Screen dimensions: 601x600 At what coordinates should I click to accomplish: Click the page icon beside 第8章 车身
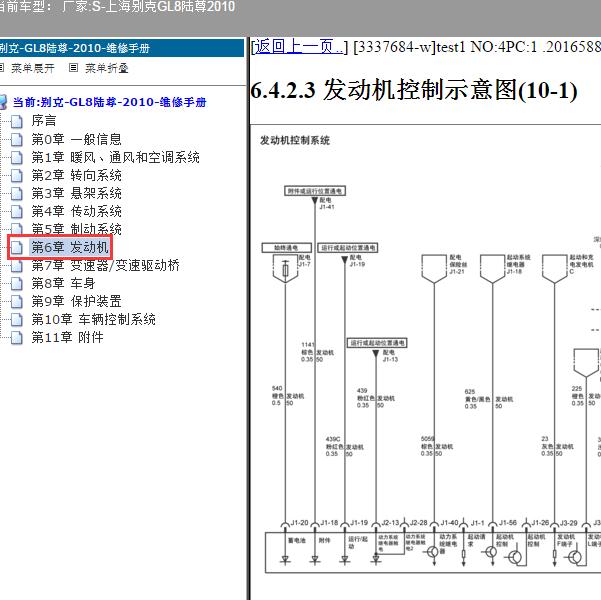(16, 284)
